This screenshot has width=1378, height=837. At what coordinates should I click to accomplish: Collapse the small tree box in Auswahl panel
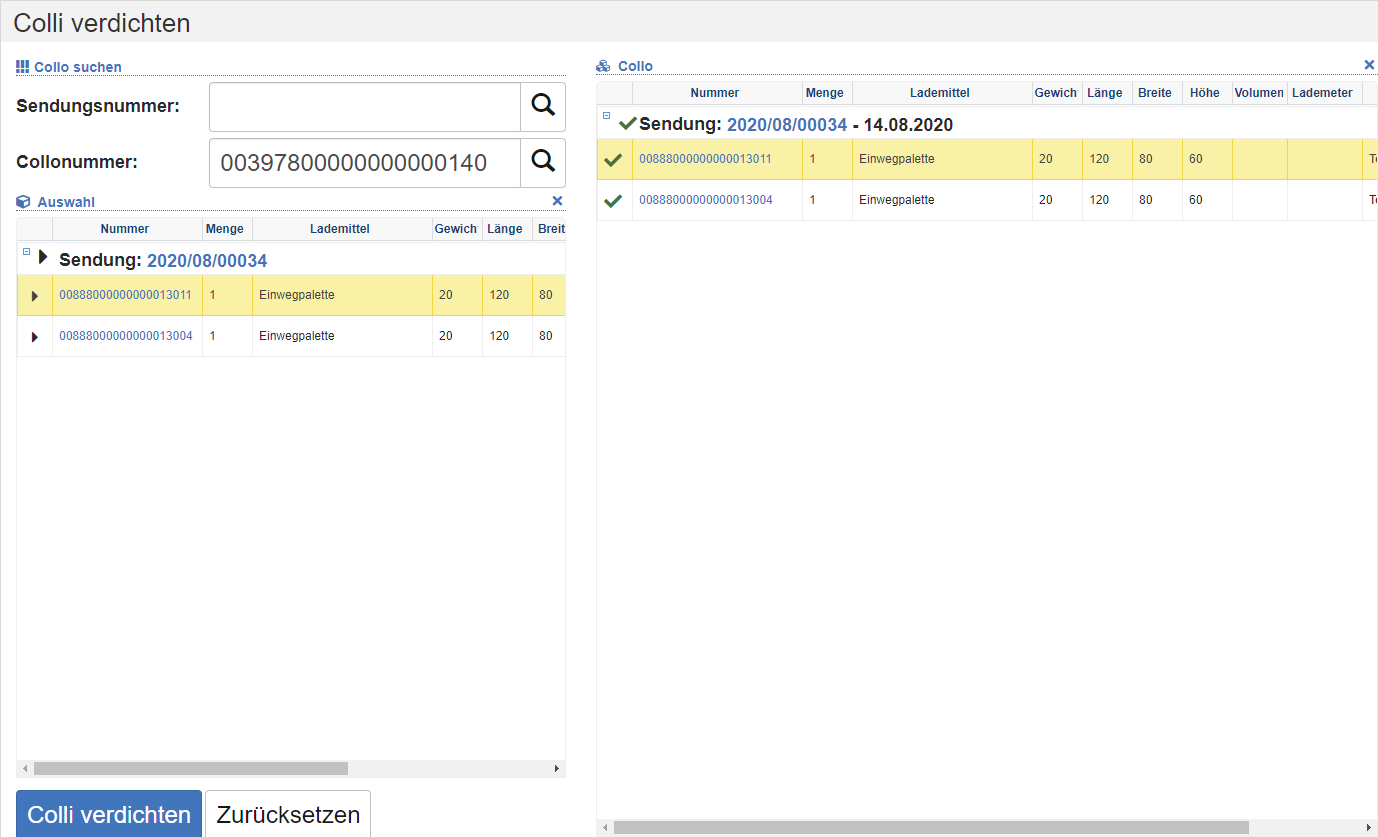click(26, 252)
